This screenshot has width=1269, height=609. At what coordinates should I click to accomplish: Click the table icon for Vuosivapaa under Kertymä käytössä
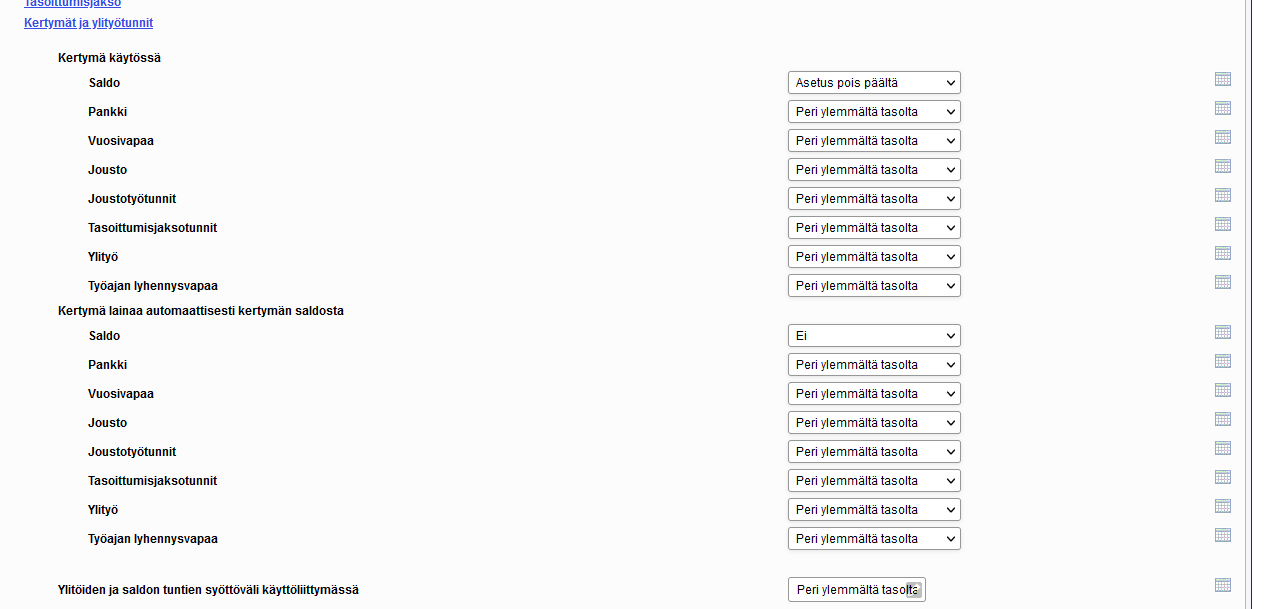[1222, 137]
